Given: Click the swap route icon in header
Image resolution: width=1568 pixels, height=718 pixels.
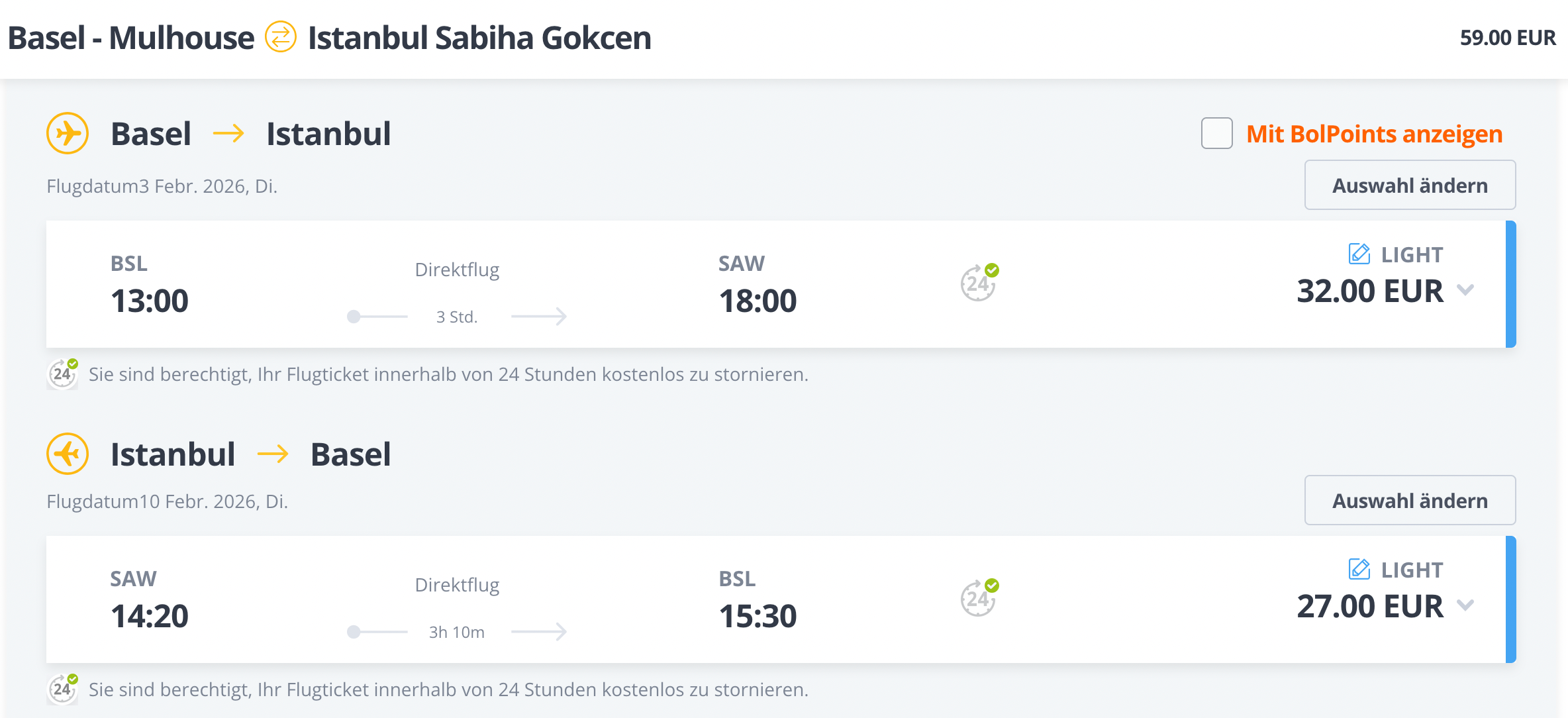Looking at the screenshot, I should point(281,37).
